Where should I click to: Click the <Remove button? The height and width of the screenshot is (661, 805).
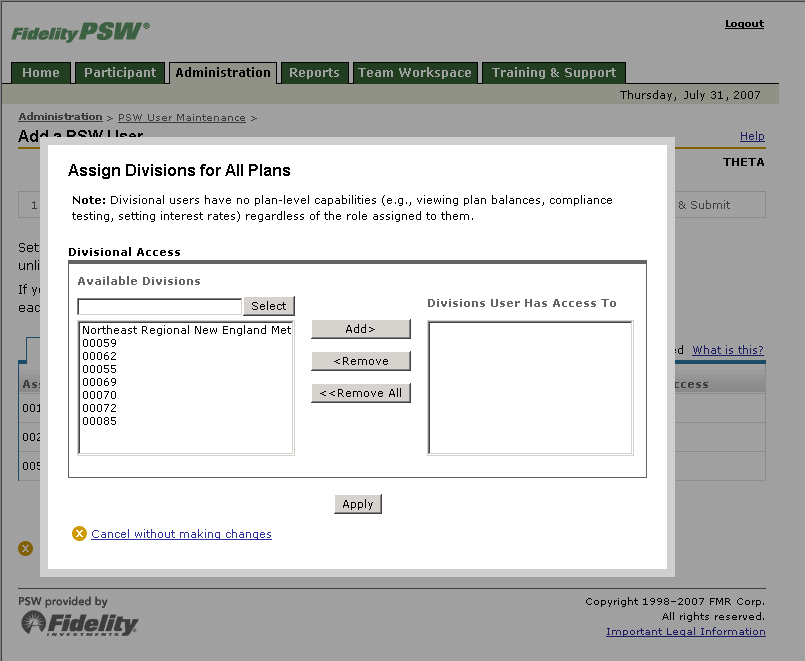click(x=360, y=361)
